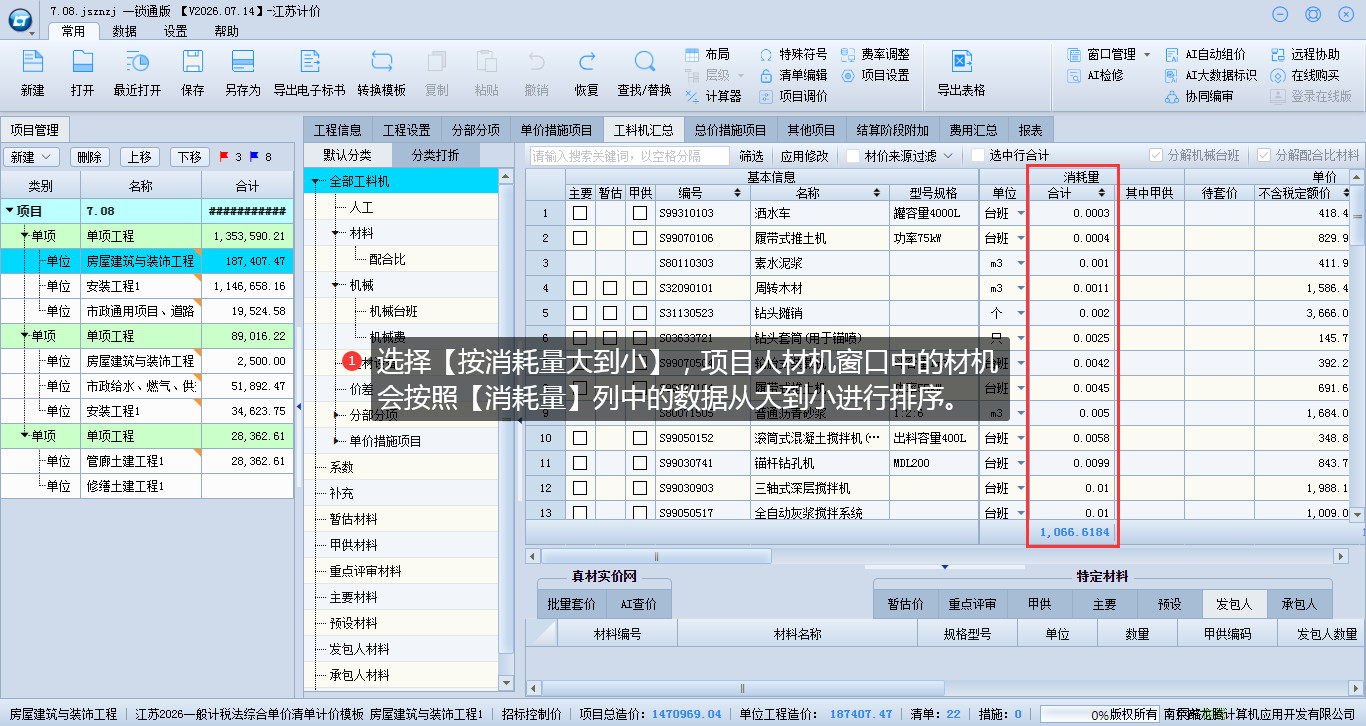Expand the 单价措施项目 tree node
The width and height of the screenshot is (1366, 726).
click(x=336, y=441)
